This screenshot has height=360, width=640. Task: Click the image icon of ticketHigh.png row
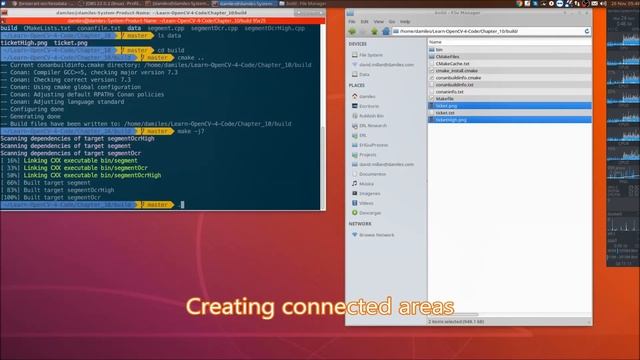(431, 120)
